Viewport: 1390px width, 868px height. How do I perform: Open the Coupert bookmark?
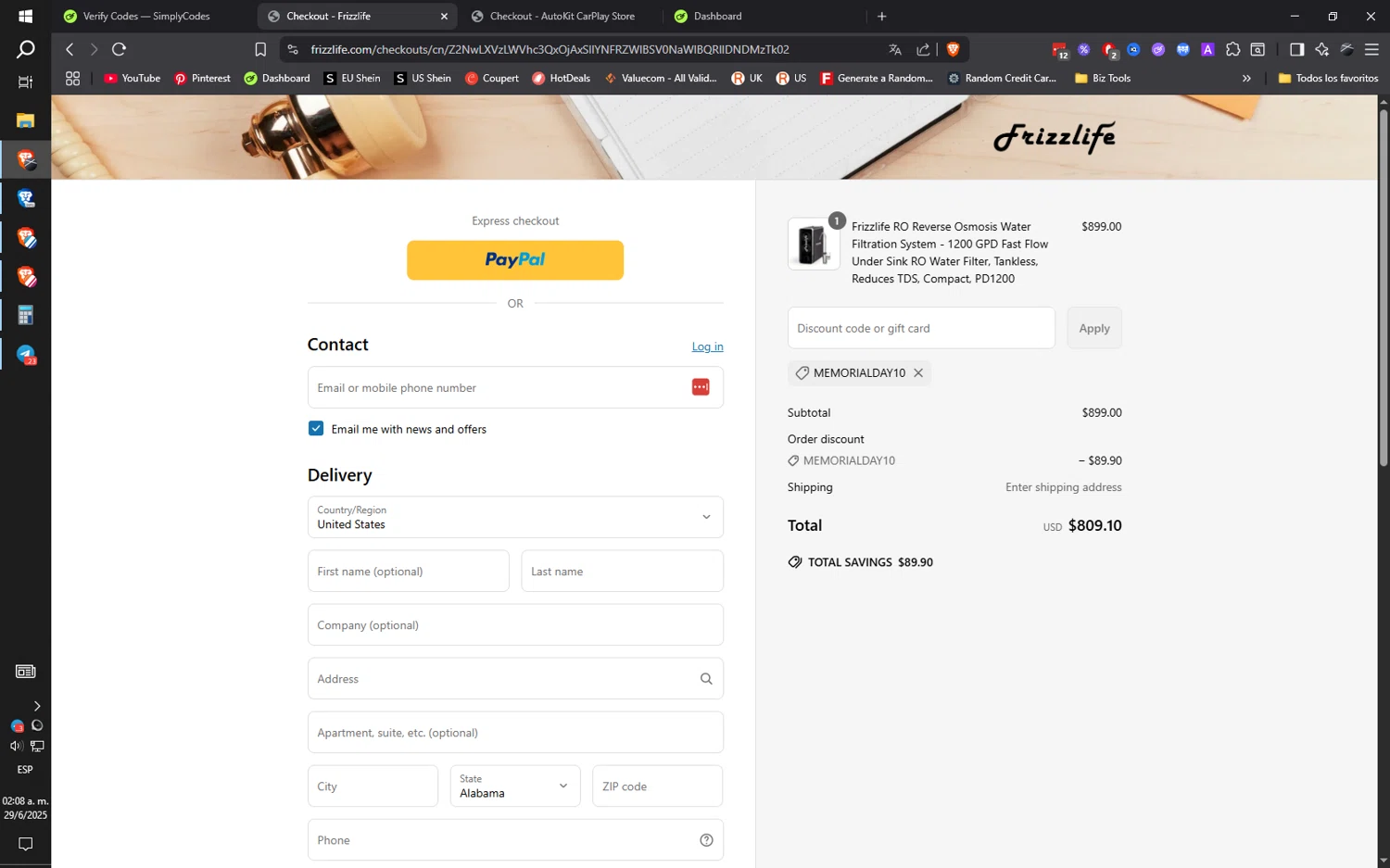(x=492, y=78)
